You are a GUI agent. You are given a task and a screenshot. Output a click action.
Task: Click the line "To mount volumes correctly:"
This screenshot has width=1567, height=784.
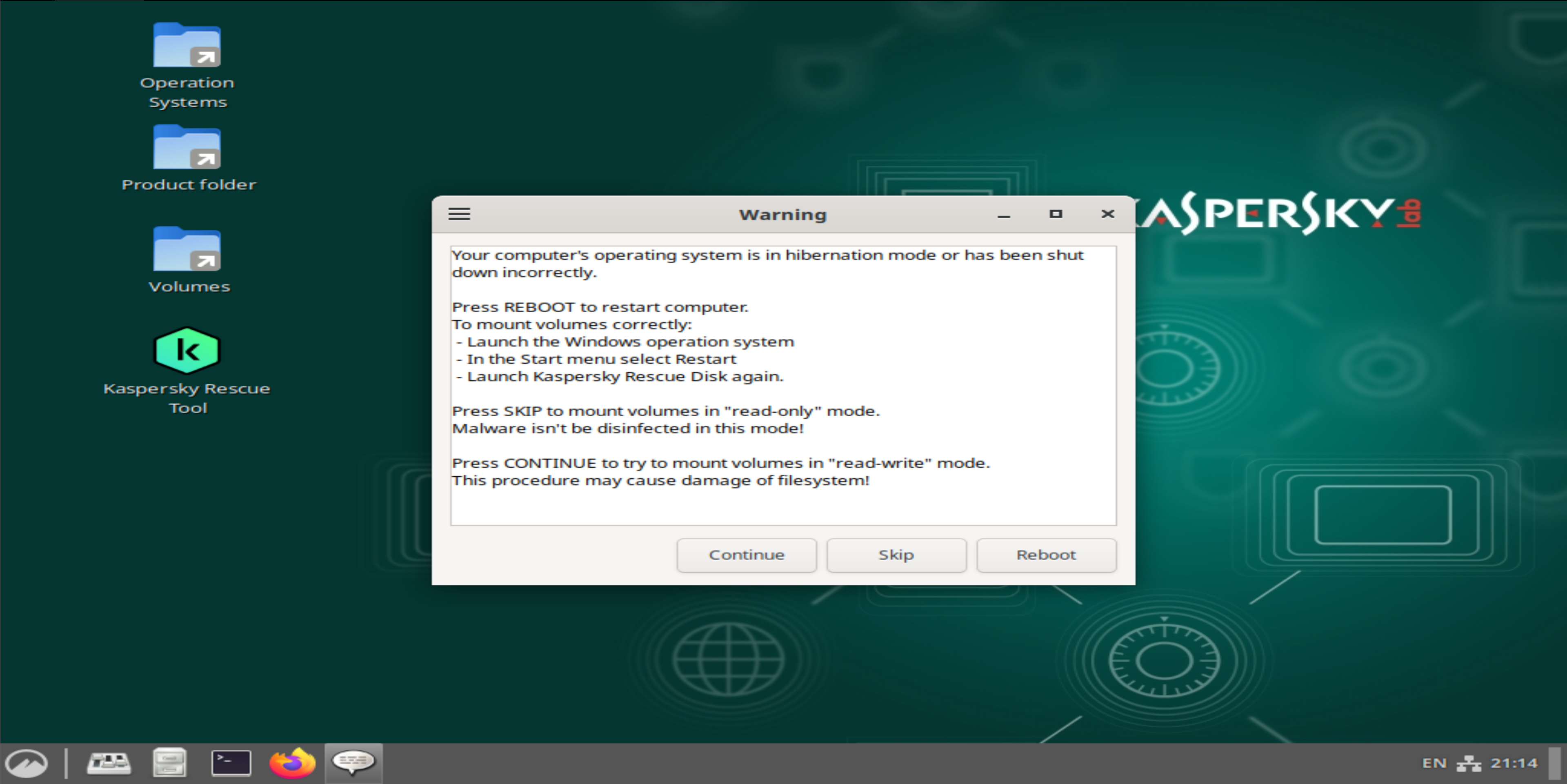click(x=572, y=325)
